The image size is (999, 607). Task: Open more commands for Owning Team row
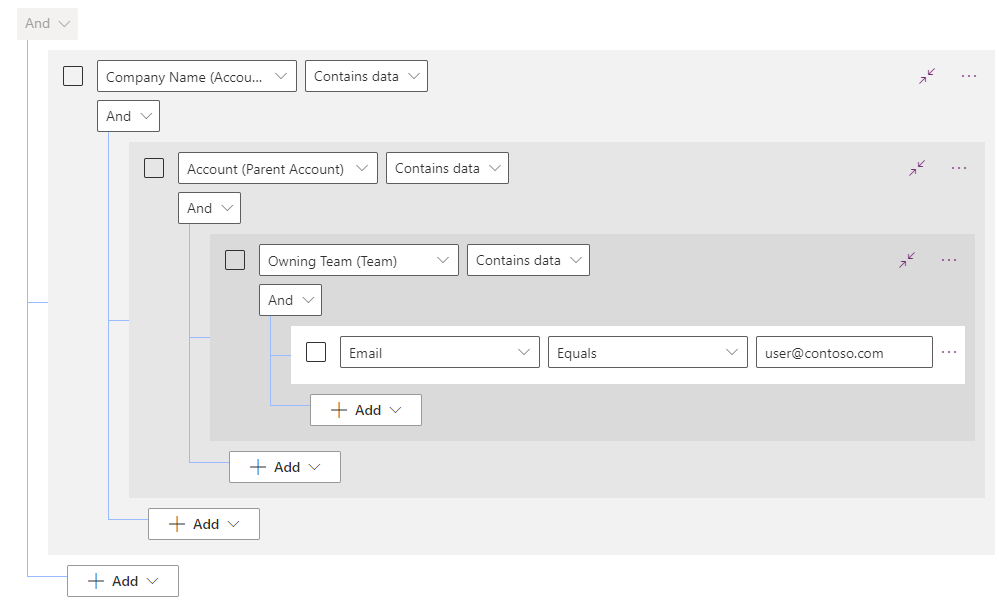click(948, 259)
